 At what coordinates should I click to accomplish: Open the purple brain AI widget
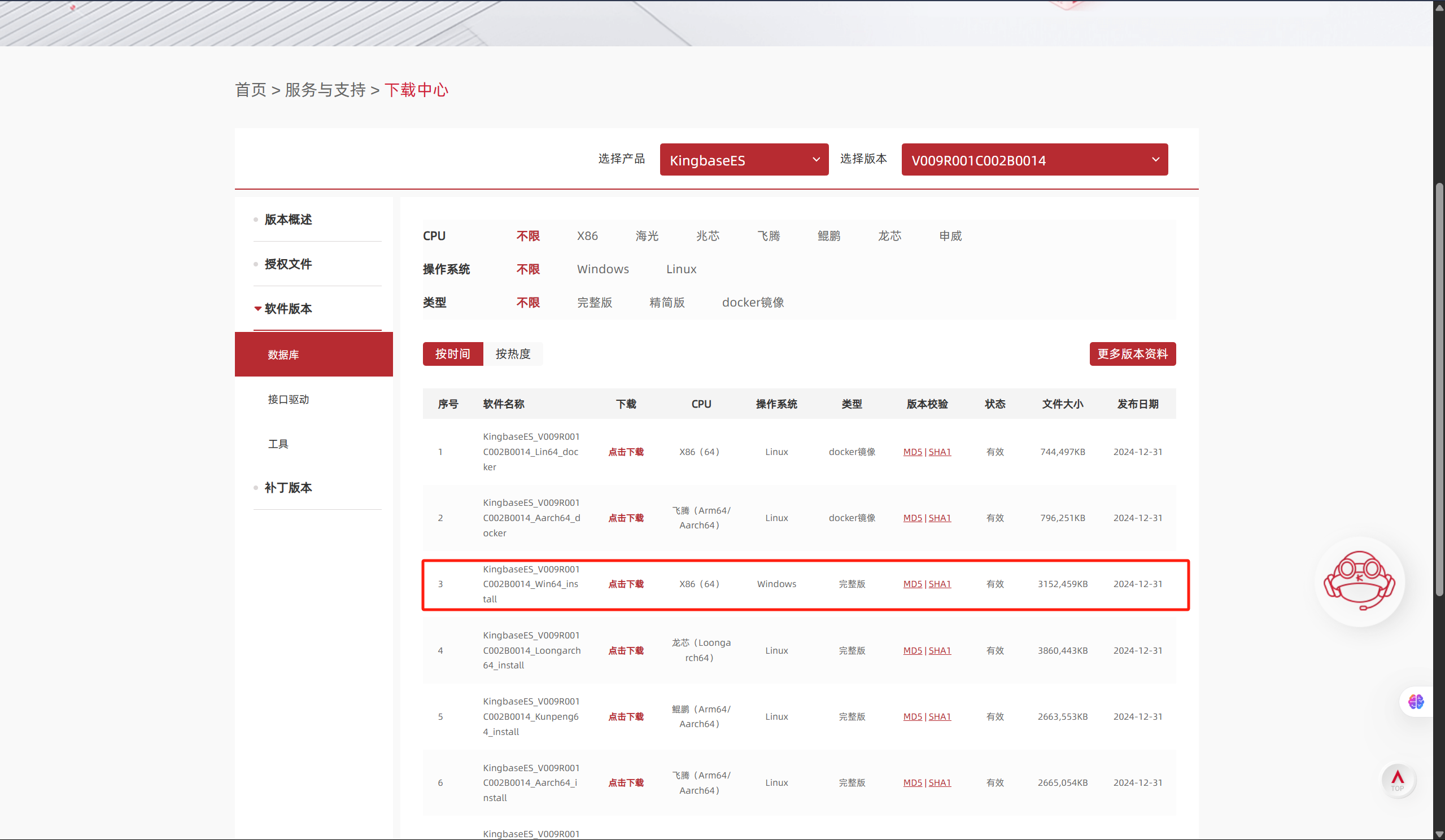(1415, 701)
